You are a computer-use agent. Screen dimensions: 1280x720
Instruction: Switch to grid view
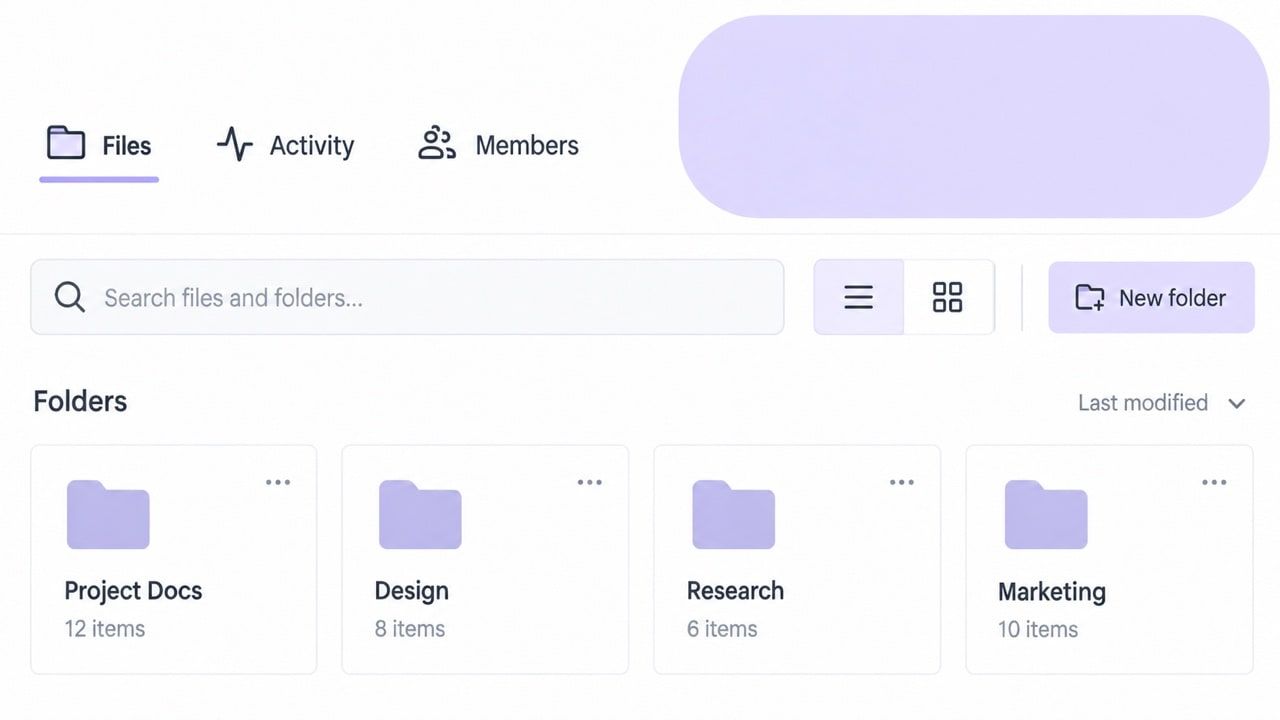tap(948, 297)
